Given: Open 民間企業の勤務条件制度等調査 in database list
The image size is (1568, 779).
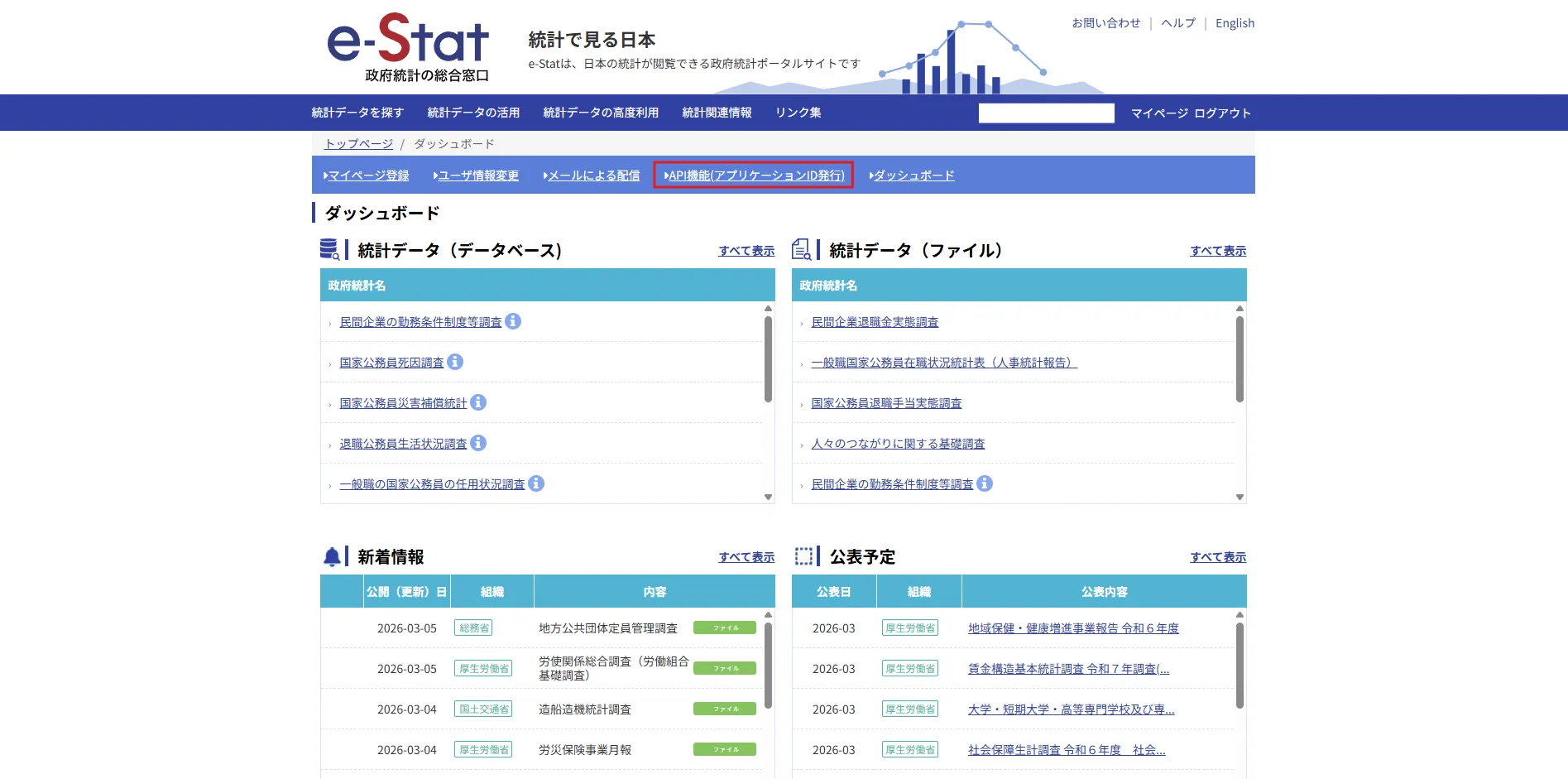Looking at the screenshot, I should pos(420,322).
